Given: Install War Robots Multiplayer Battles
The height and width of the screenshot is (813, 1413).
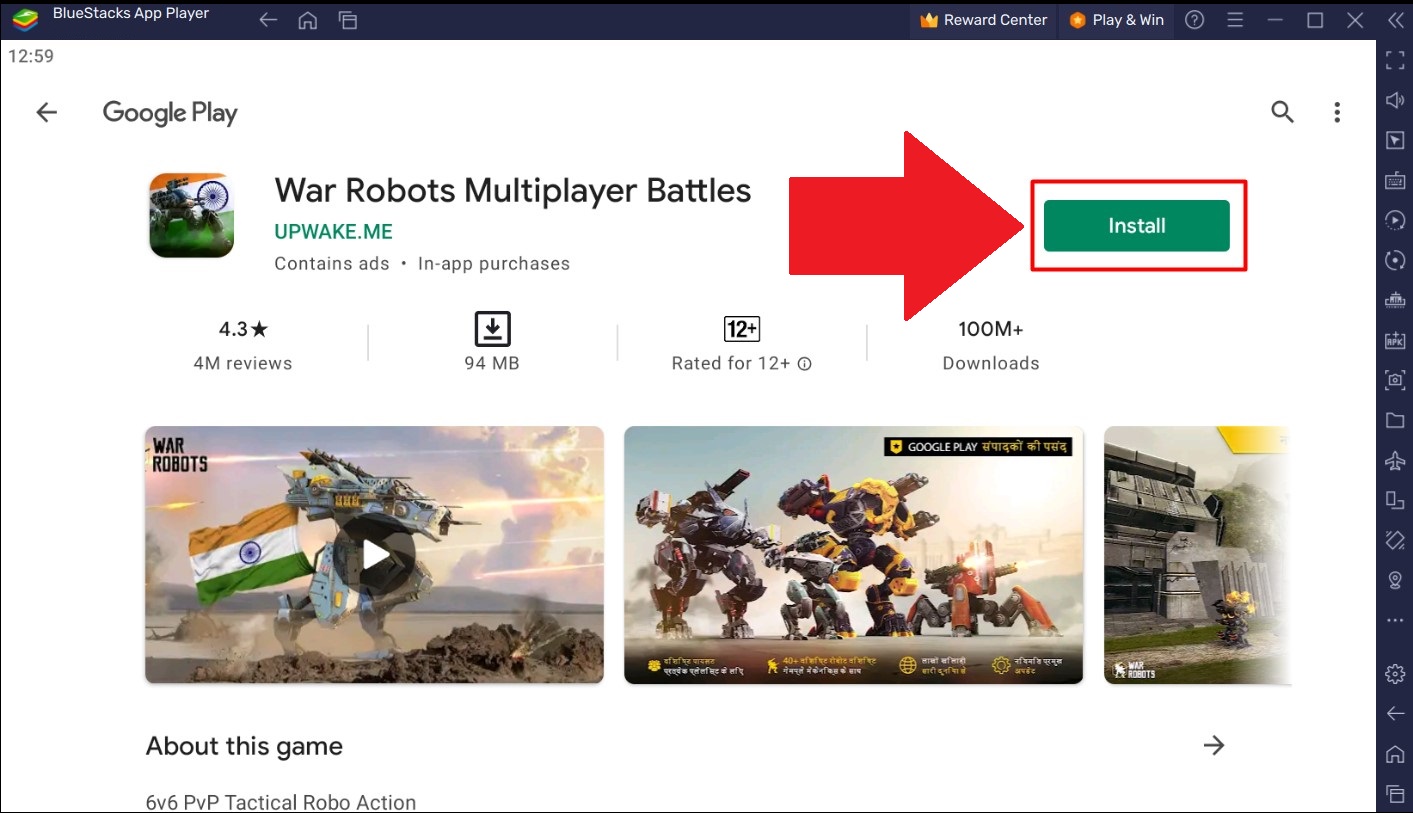Looking at the screenshot, I should pos(1137,225).
